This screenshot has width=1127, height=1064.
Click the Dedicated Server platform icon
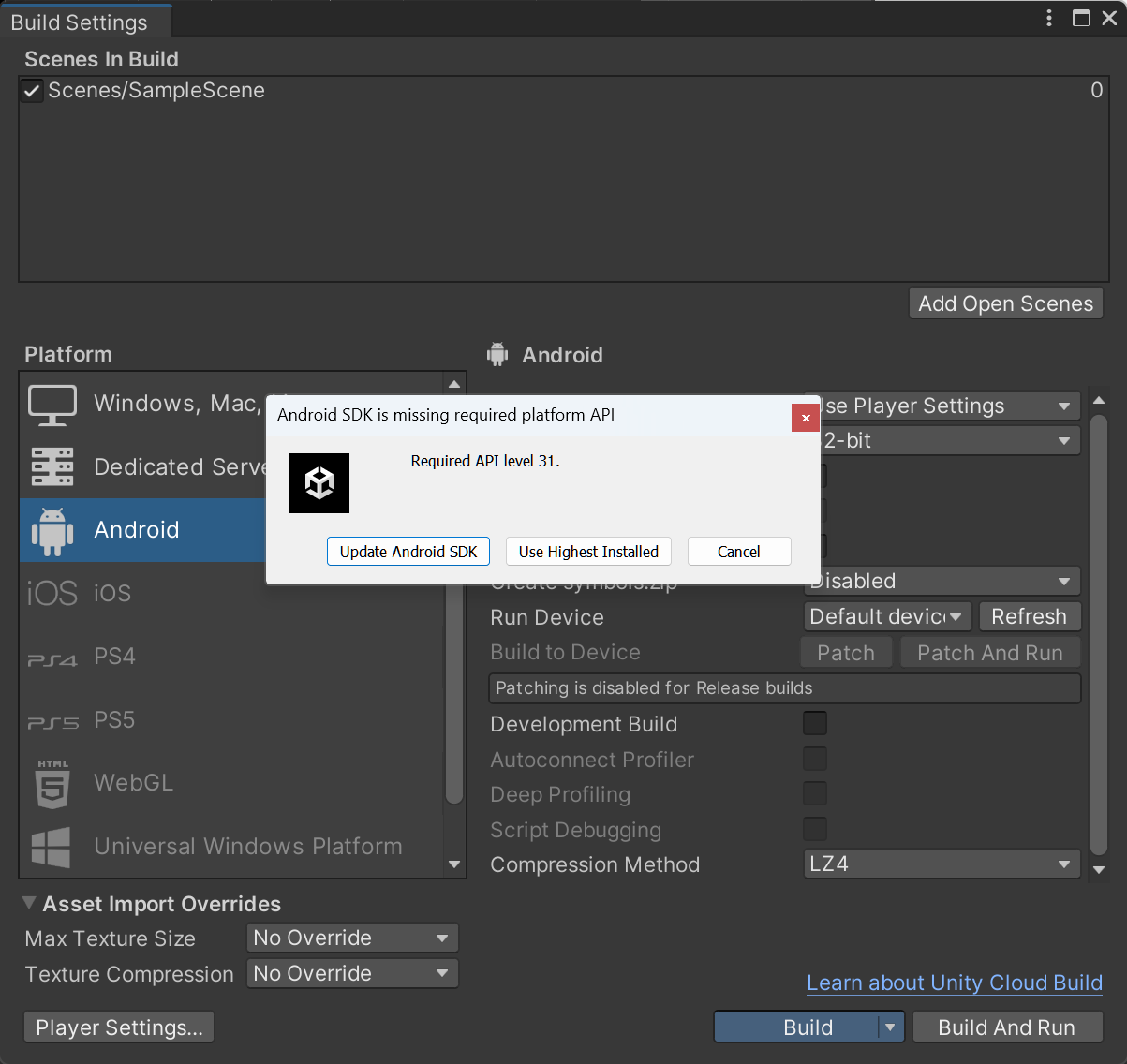click(x=52, y=466)
